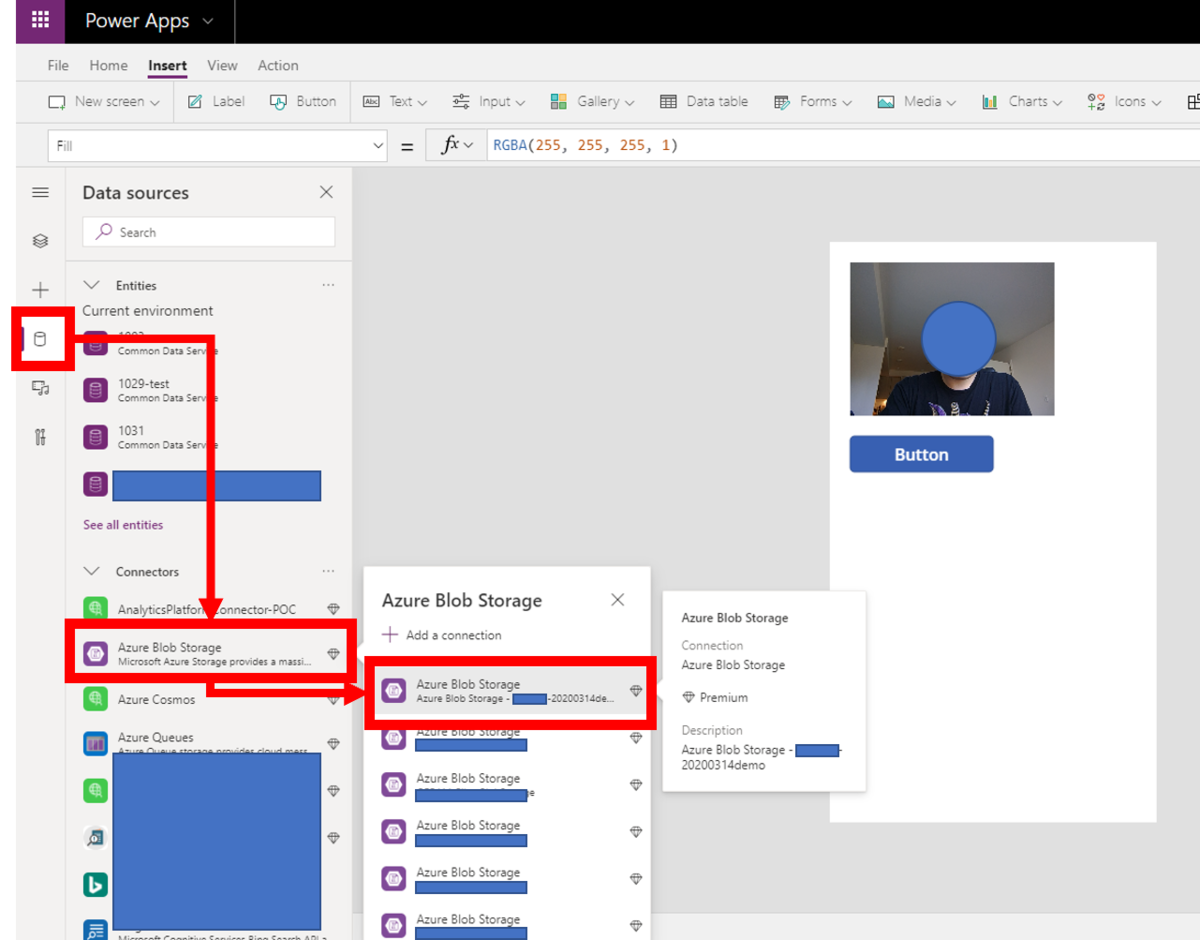This screenshot has width=1200, height=940.
Task: Close the Azure Blob Storage flyout
Action: click(618, 600)
